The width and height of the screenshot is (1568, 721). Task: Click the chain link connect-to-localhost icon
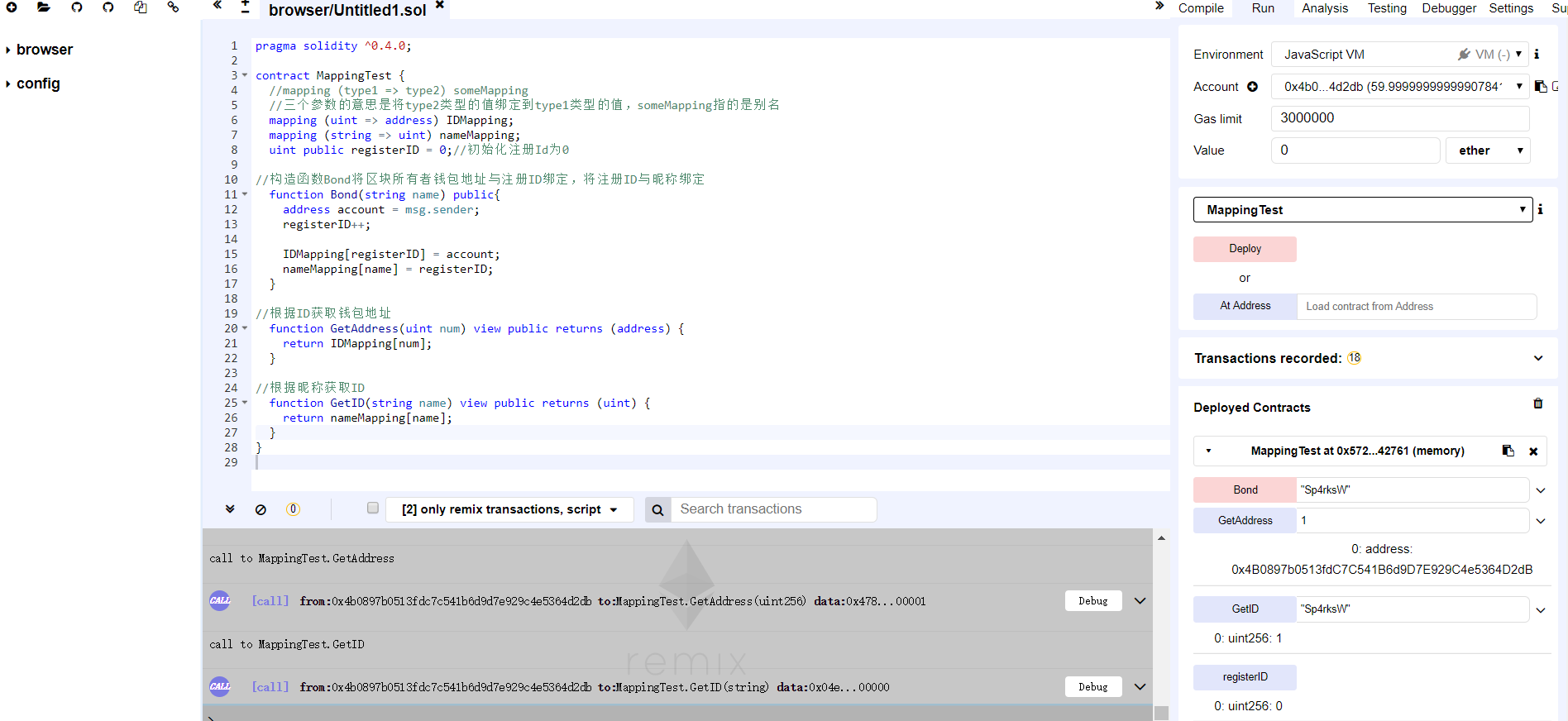[x=173, y=7]
